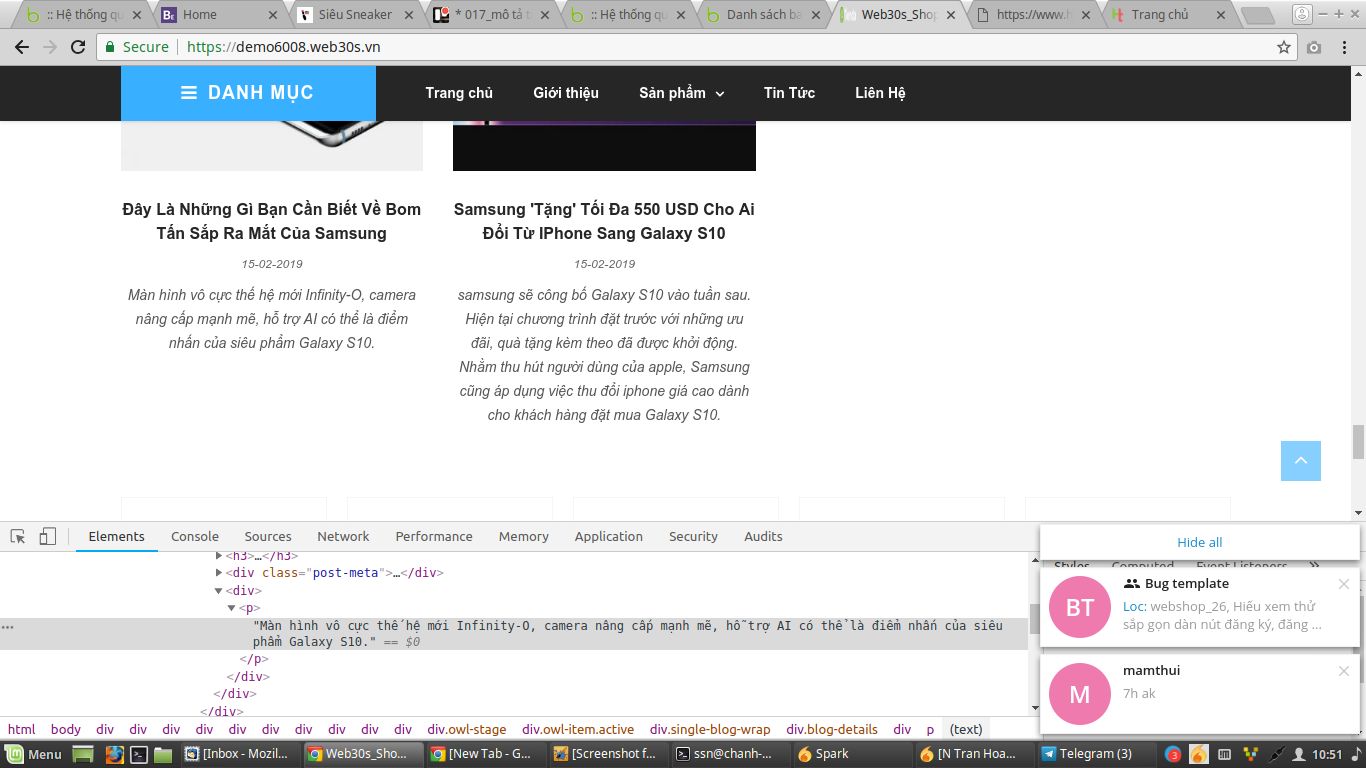Click the browser back arrow

(22, 47)
